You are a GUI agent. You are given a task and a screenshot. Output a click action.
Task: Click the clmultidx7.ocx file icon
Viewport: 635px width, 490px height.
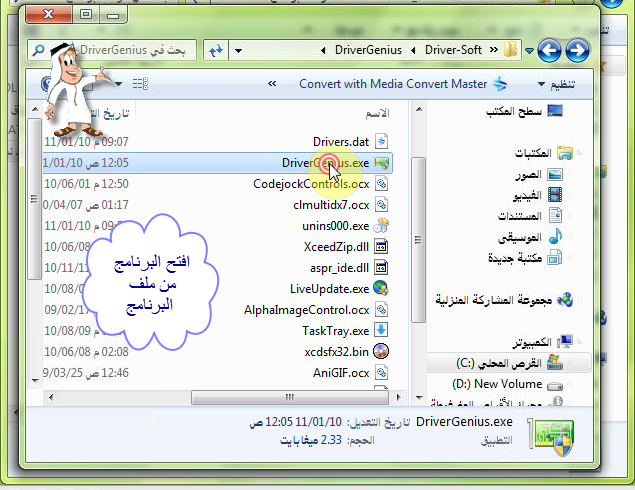point(381,205)
